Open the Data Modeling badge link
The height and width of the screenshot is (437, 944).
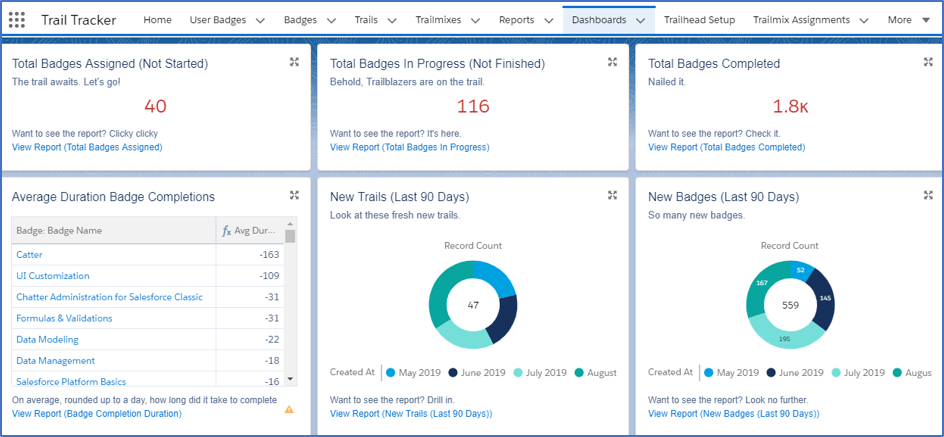coord(48,339)
